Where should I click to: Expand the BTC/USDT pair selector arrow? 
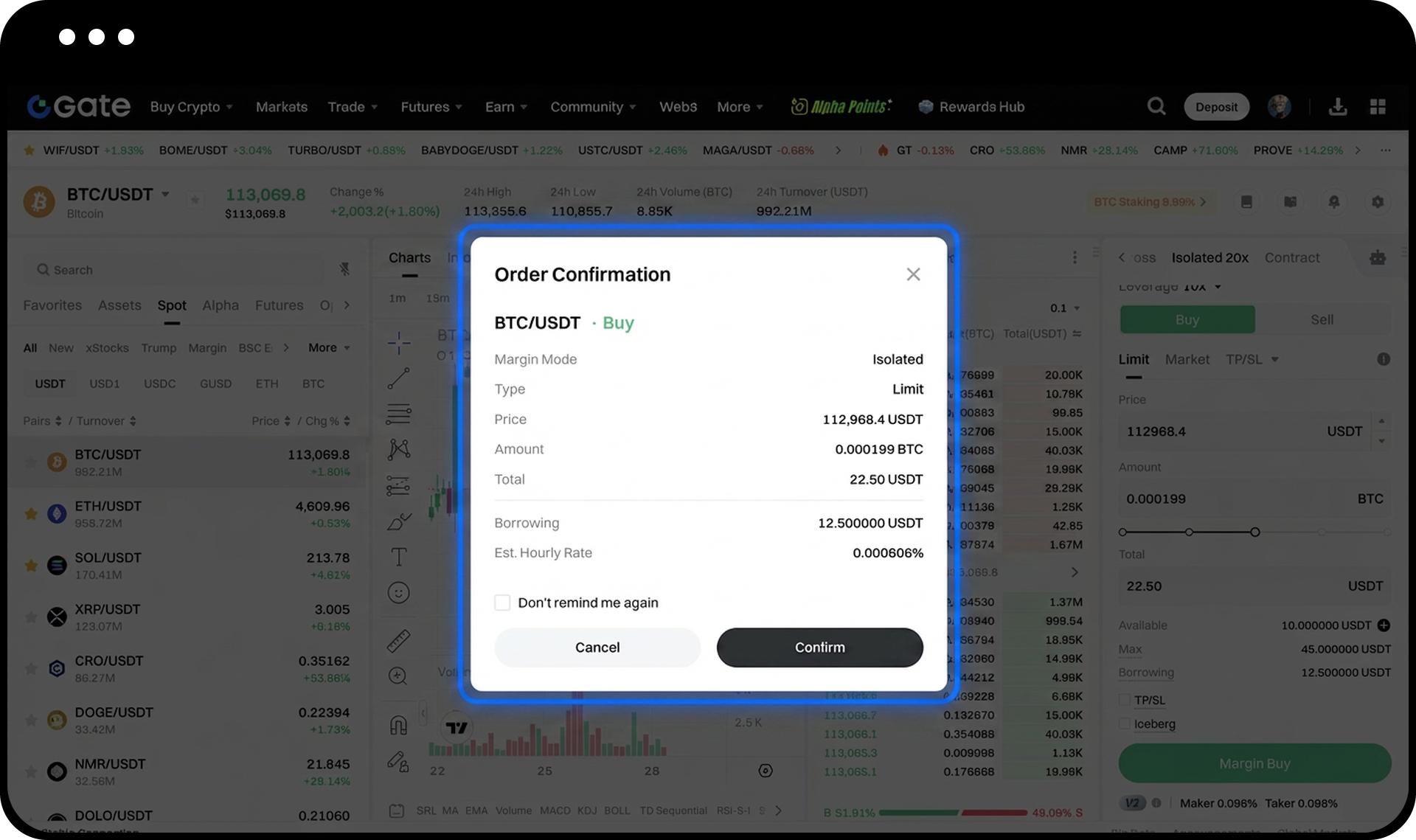click(x=165, y=194)
